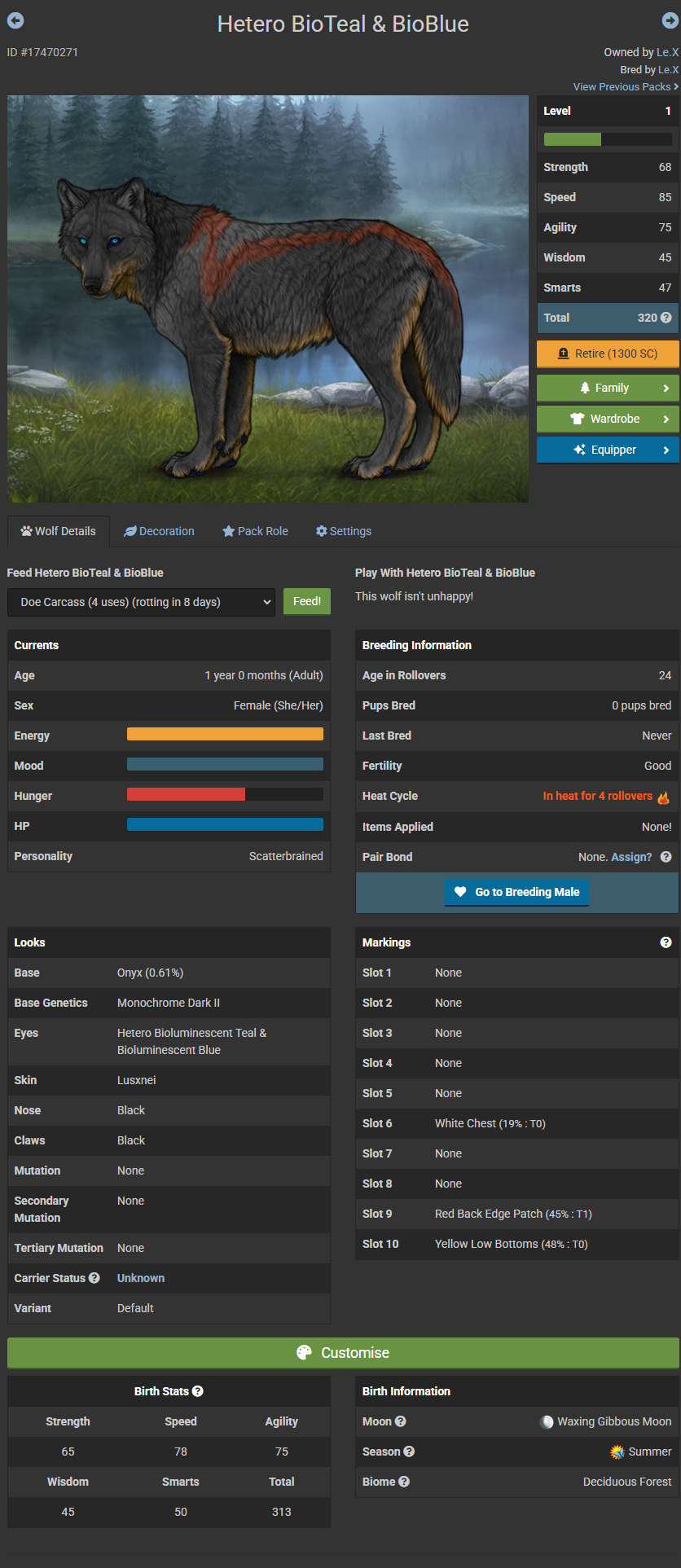Click Go to Breeding Male button
This screenshot has width=681, height=1568.
pyautogui.click(x=517, y=892)
